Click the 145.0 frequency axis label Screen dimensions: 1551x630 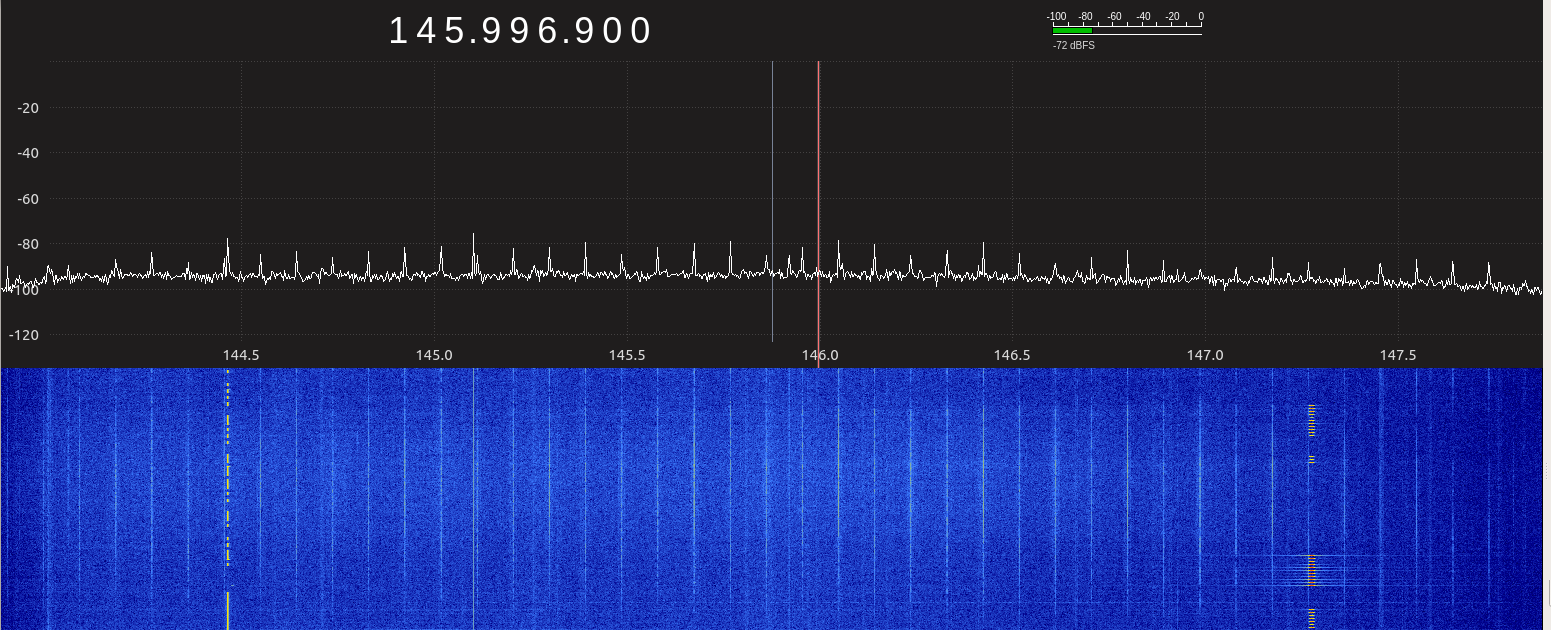pos(434,355)
